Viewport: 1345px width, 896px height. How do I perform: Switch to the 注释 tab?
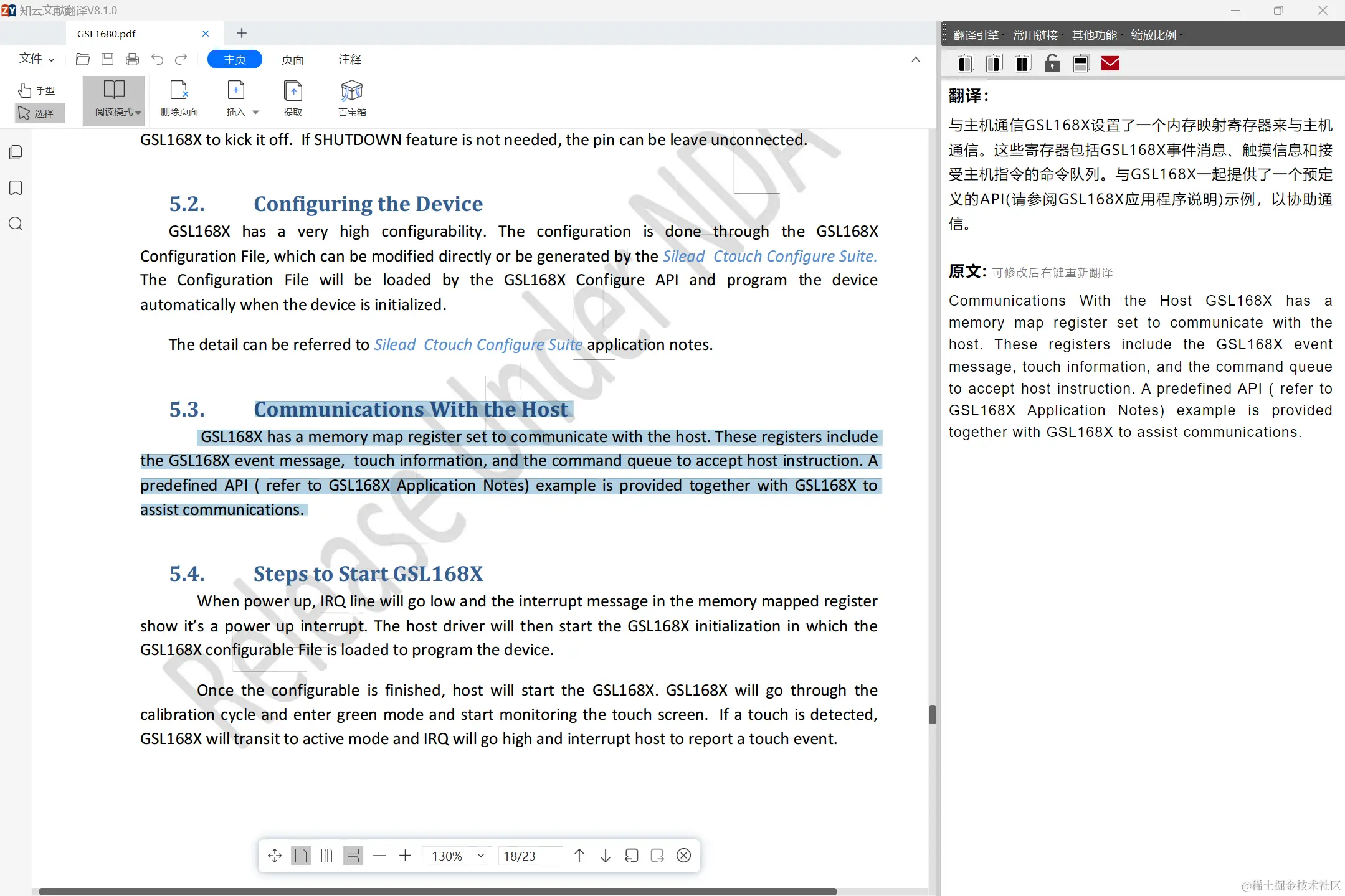[349, 59]
